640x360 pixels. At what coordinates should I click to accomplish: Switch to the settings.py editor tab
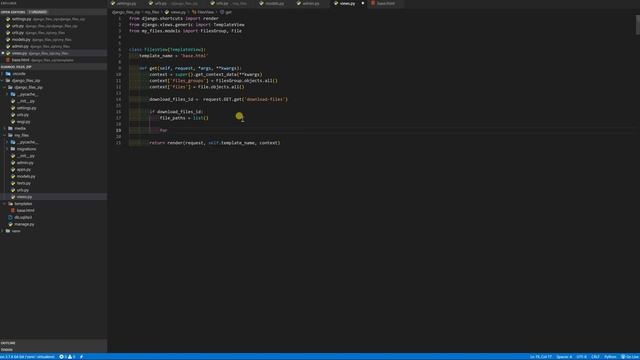(x=124, y=4)
